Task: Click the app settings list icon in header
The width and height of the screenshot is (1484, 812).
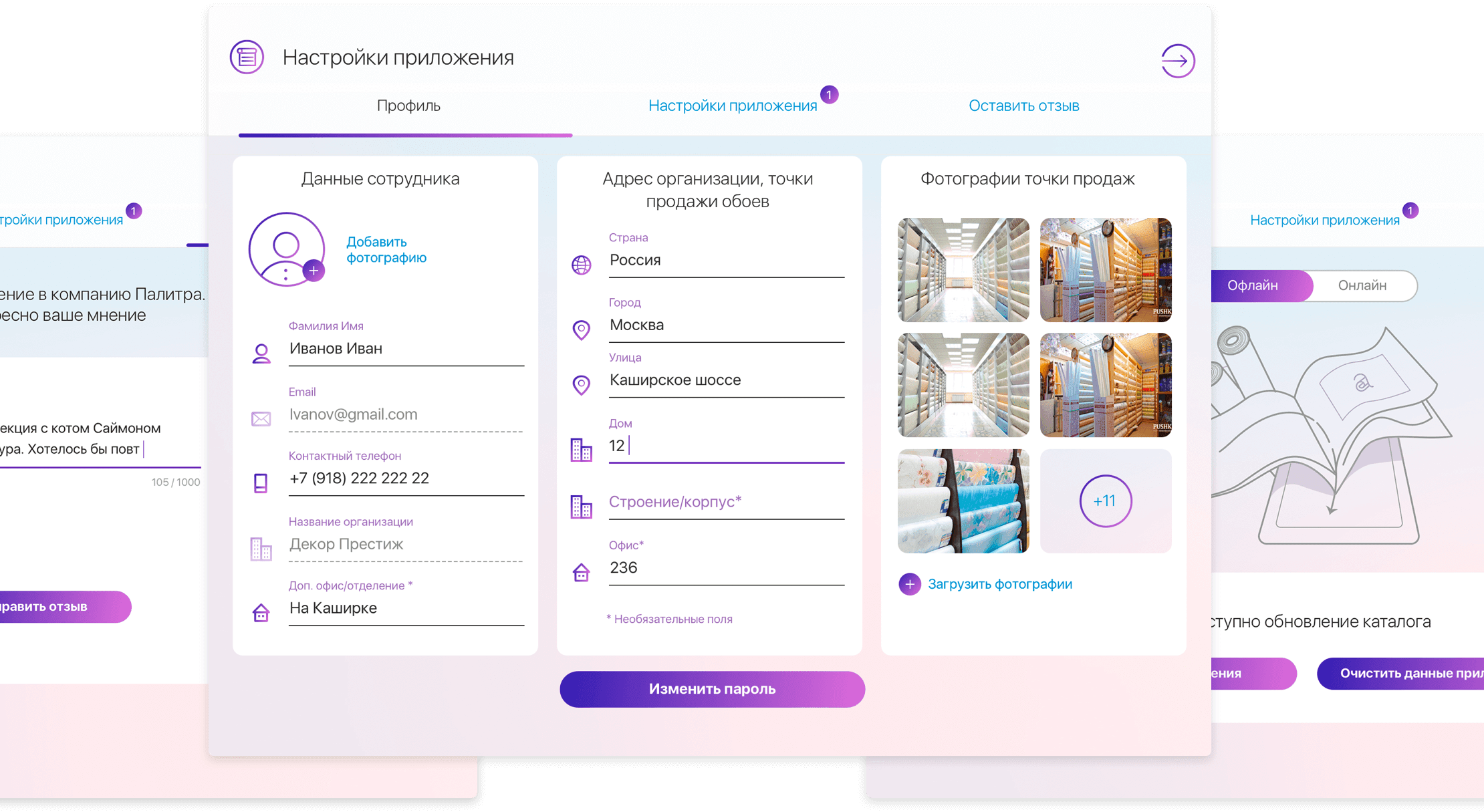Action: (247, 57)
